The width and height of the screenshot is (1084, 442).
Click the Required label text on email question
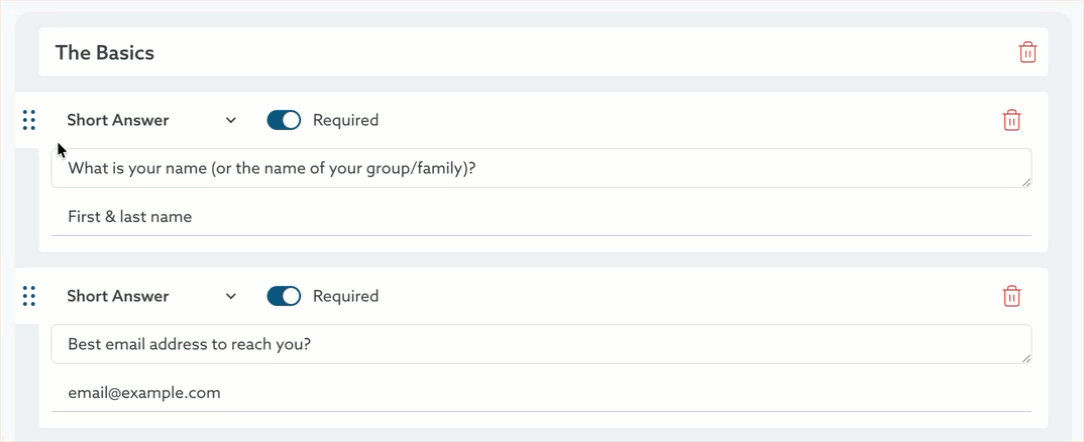pos(345,296)
